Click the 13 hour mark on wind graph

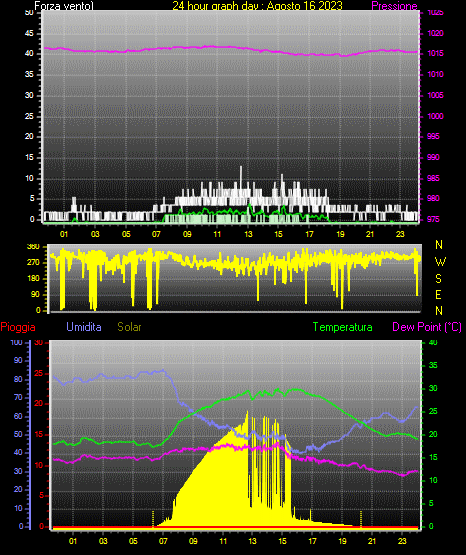click(x=248, y=234)
